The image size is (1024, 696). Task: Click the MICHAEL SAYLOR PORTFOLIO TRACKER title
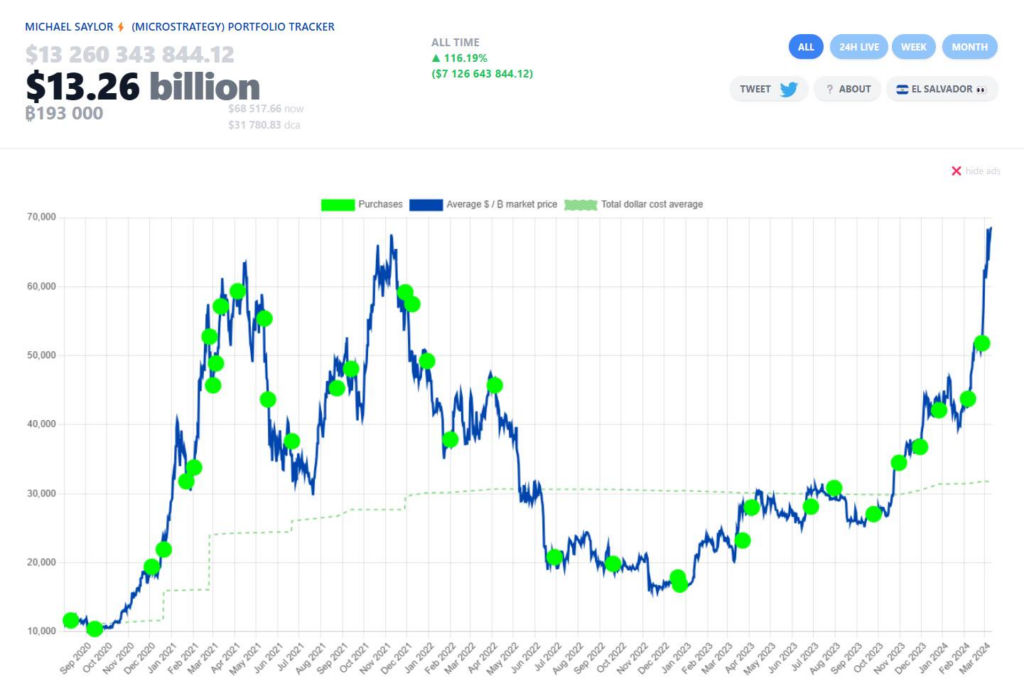(180, 27)
